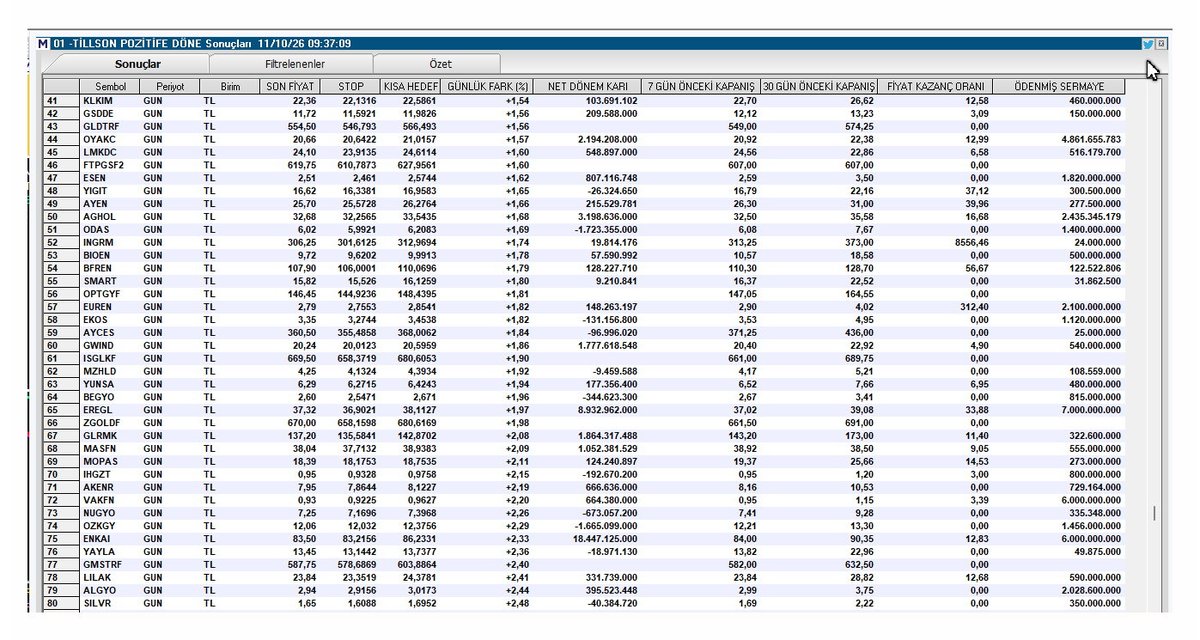Click the 30 GÜN ÖNCEKİ KAPANIŞ header
The height and width of the screenshot is (640, 1200).
tap(820, 87)
